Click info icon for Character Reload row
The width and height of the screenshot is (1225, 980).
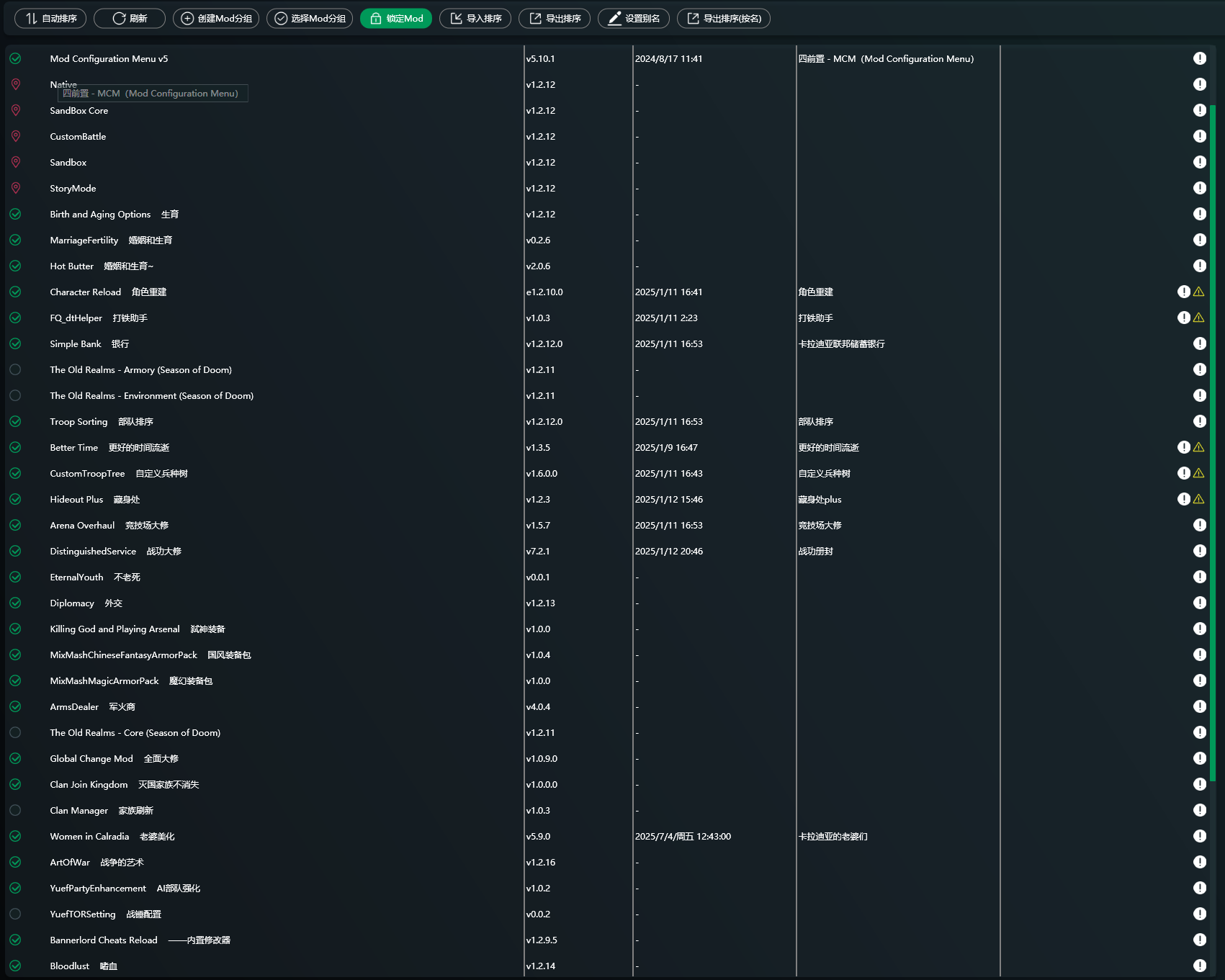[1184, 292]
